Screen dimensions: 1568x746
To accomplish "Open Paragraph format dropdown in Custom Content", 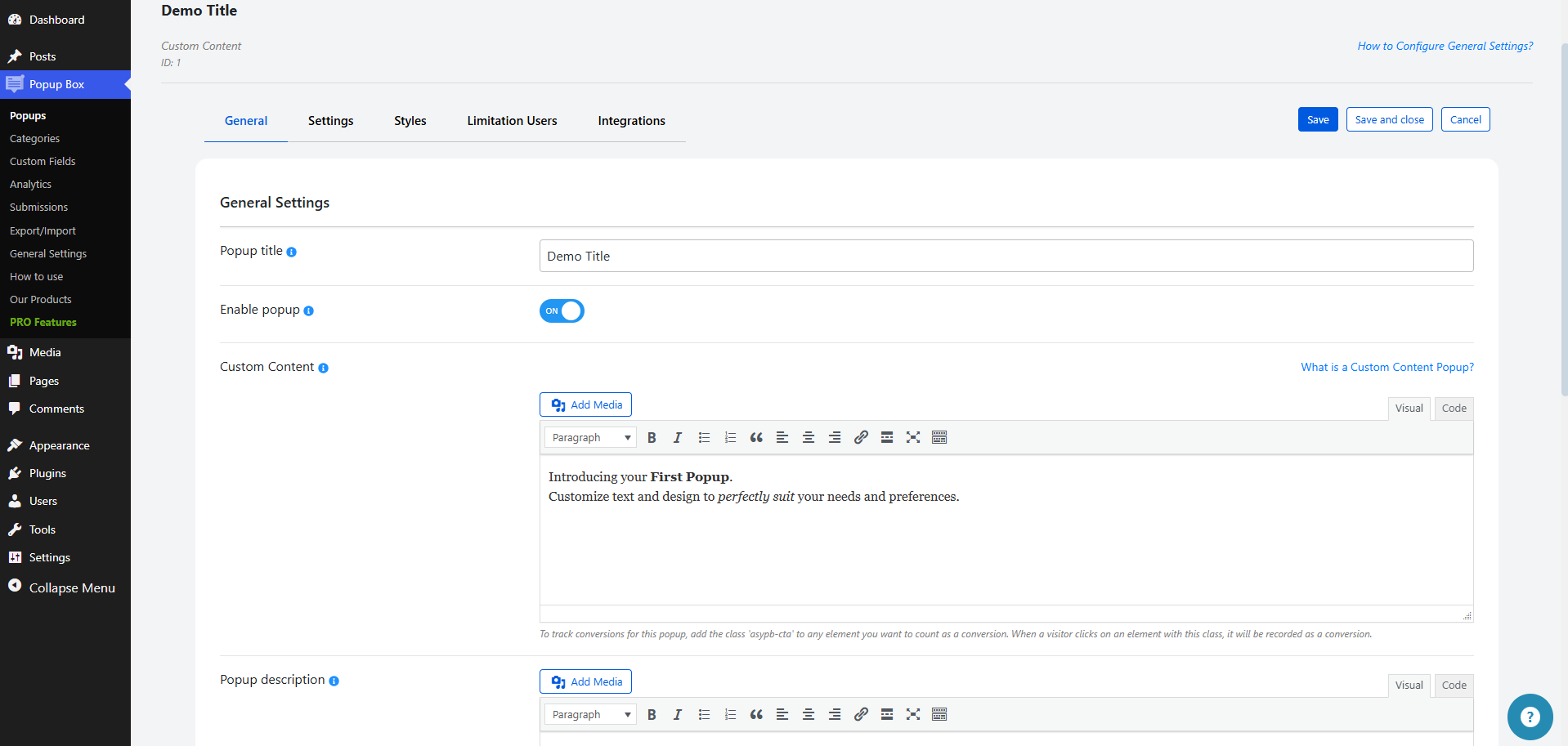I will tap(590, 438).
